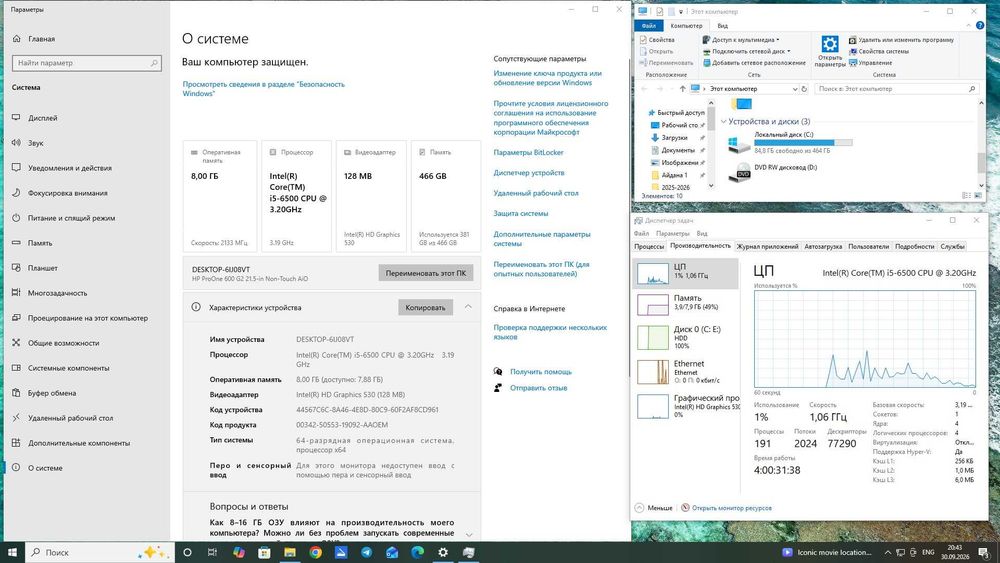Image resolution: width=1000 pixels, height=563 pixels.
Task: Collapse Устройства и диски group
Action: click(724, 121)
